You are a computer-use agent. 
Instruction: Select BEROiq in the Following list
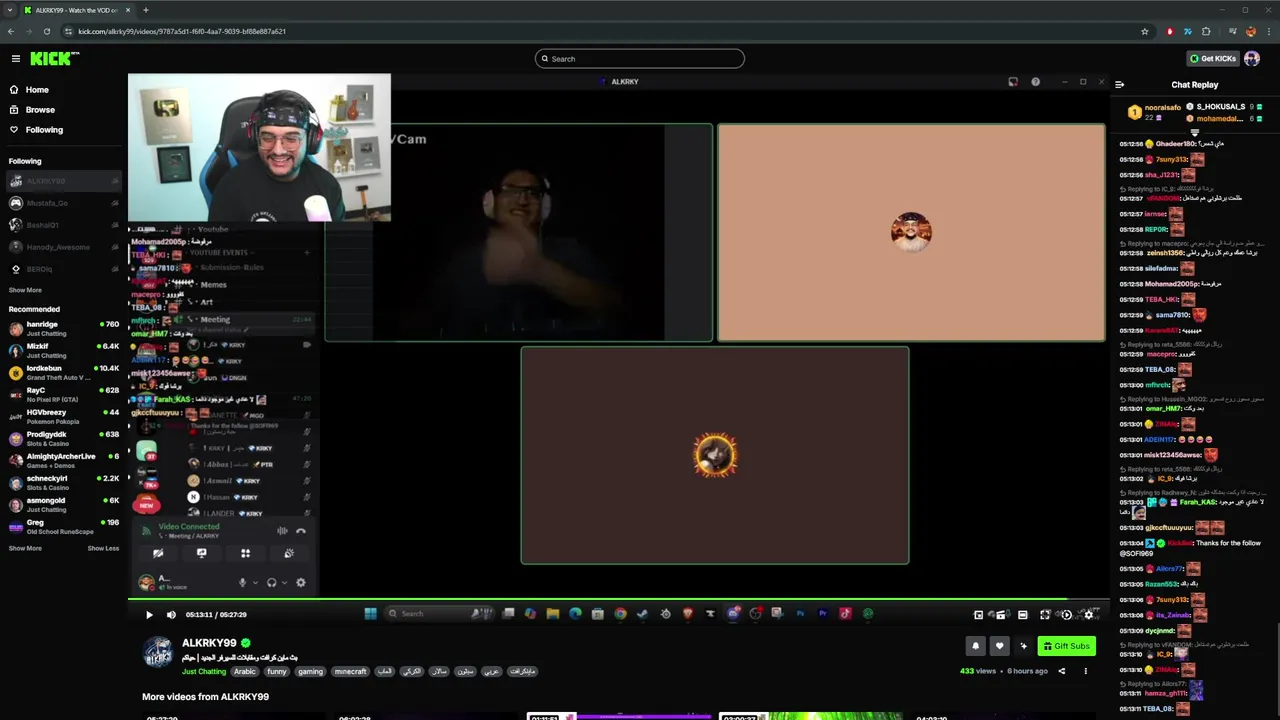(64, 269)
